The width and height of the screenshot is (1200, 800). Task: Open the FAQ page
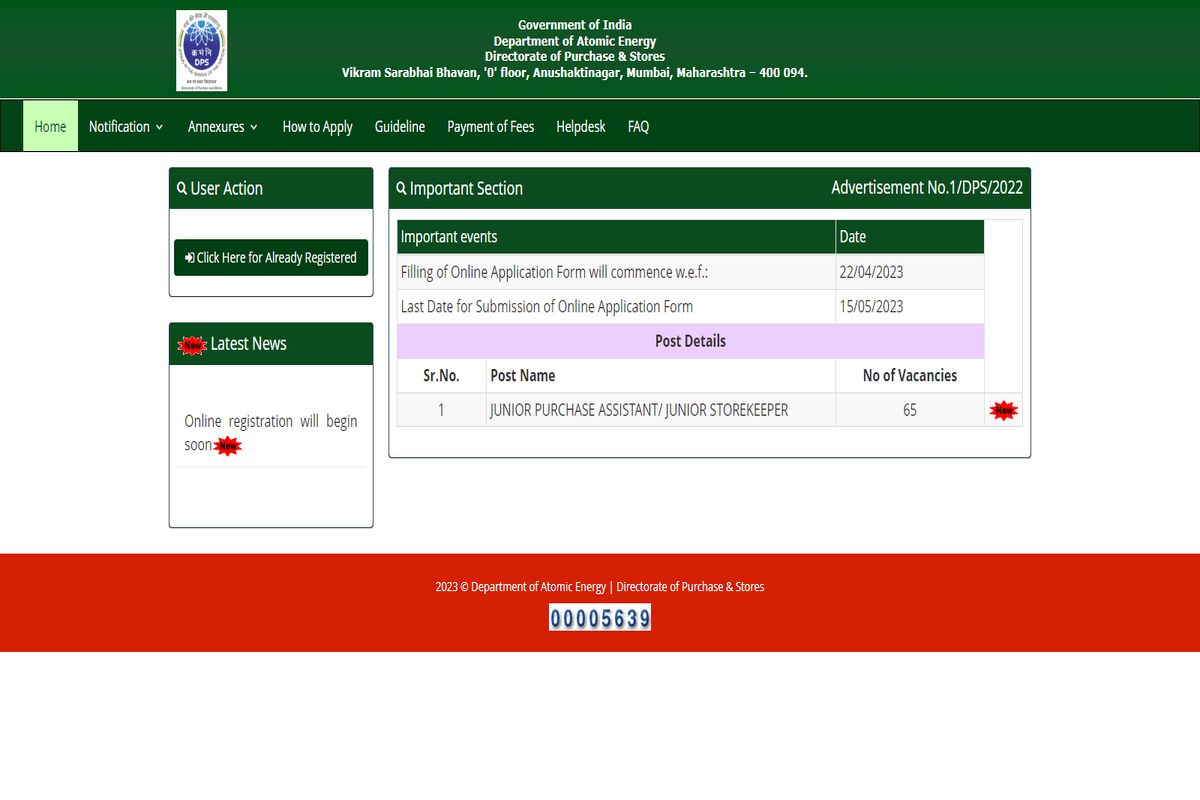click(638, 127)
